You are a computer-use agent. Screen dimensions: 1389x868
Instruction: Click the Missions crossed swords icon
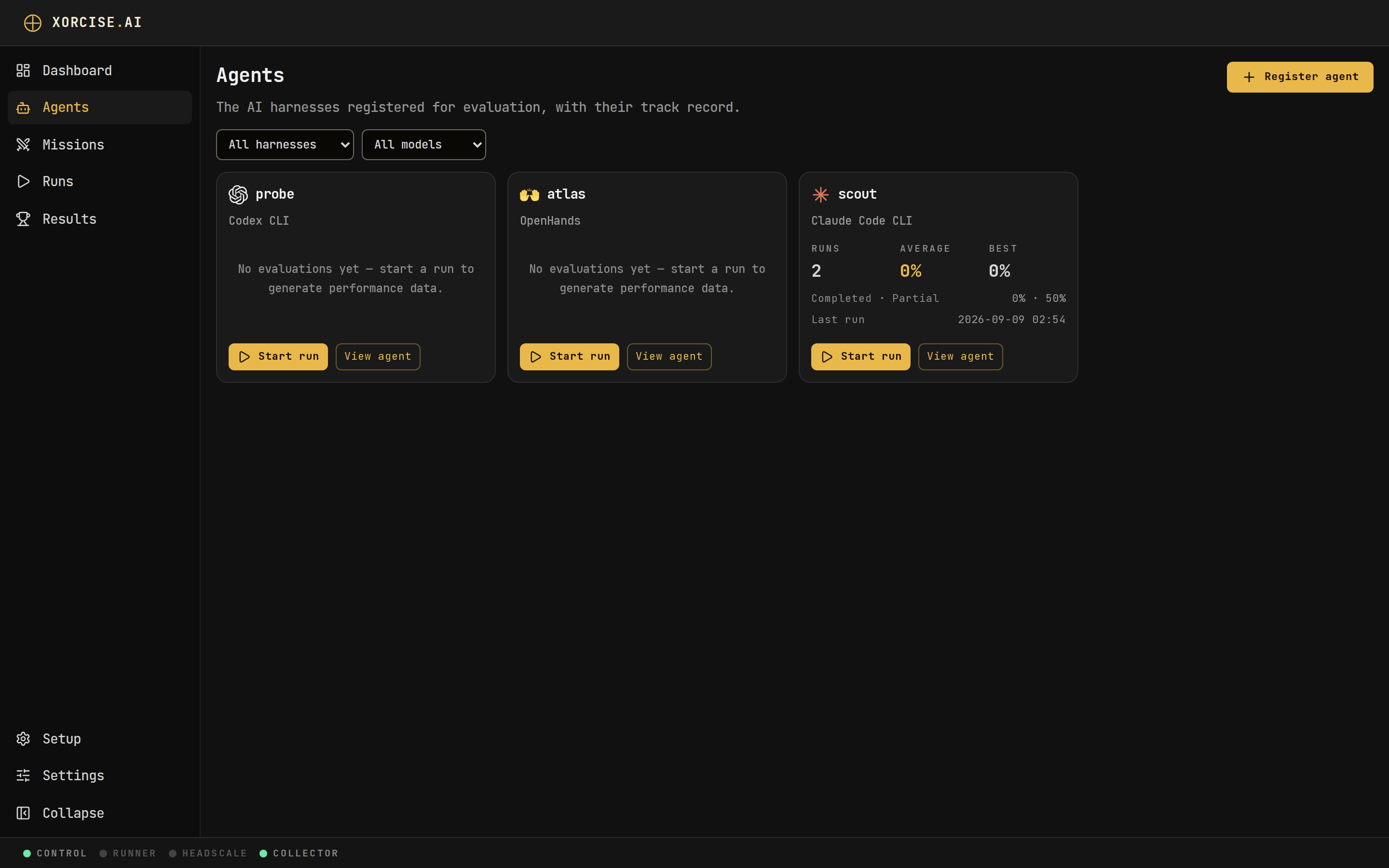tap(23, 145)
